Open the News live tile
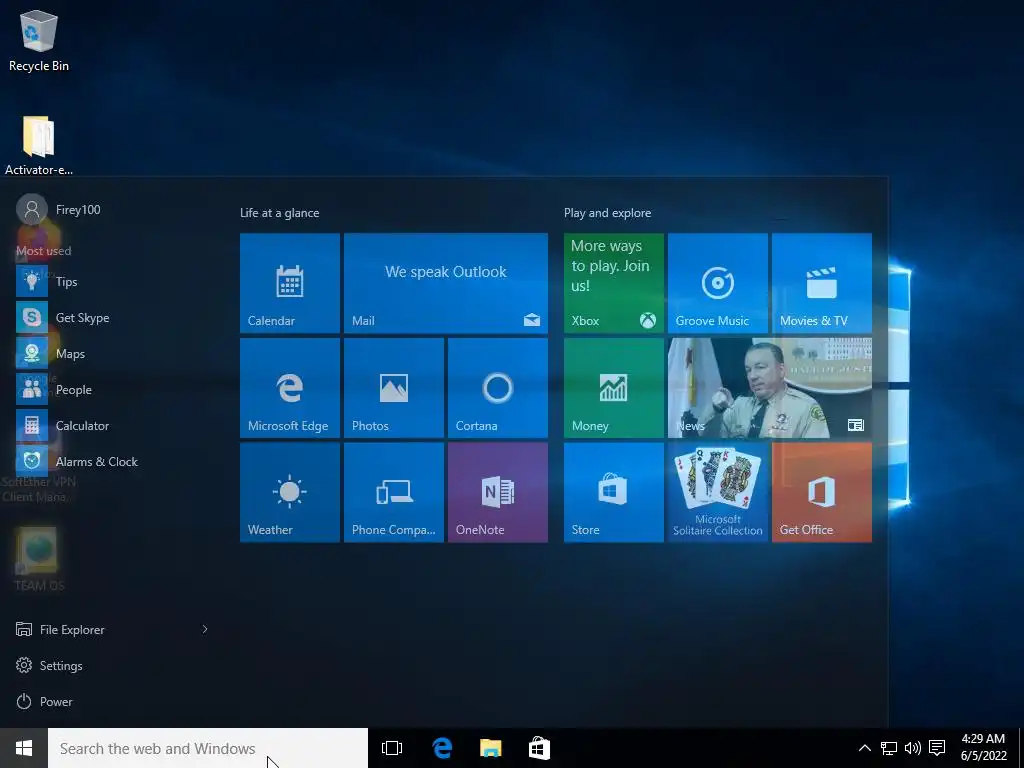1024x768 pixels. point(770,387)
